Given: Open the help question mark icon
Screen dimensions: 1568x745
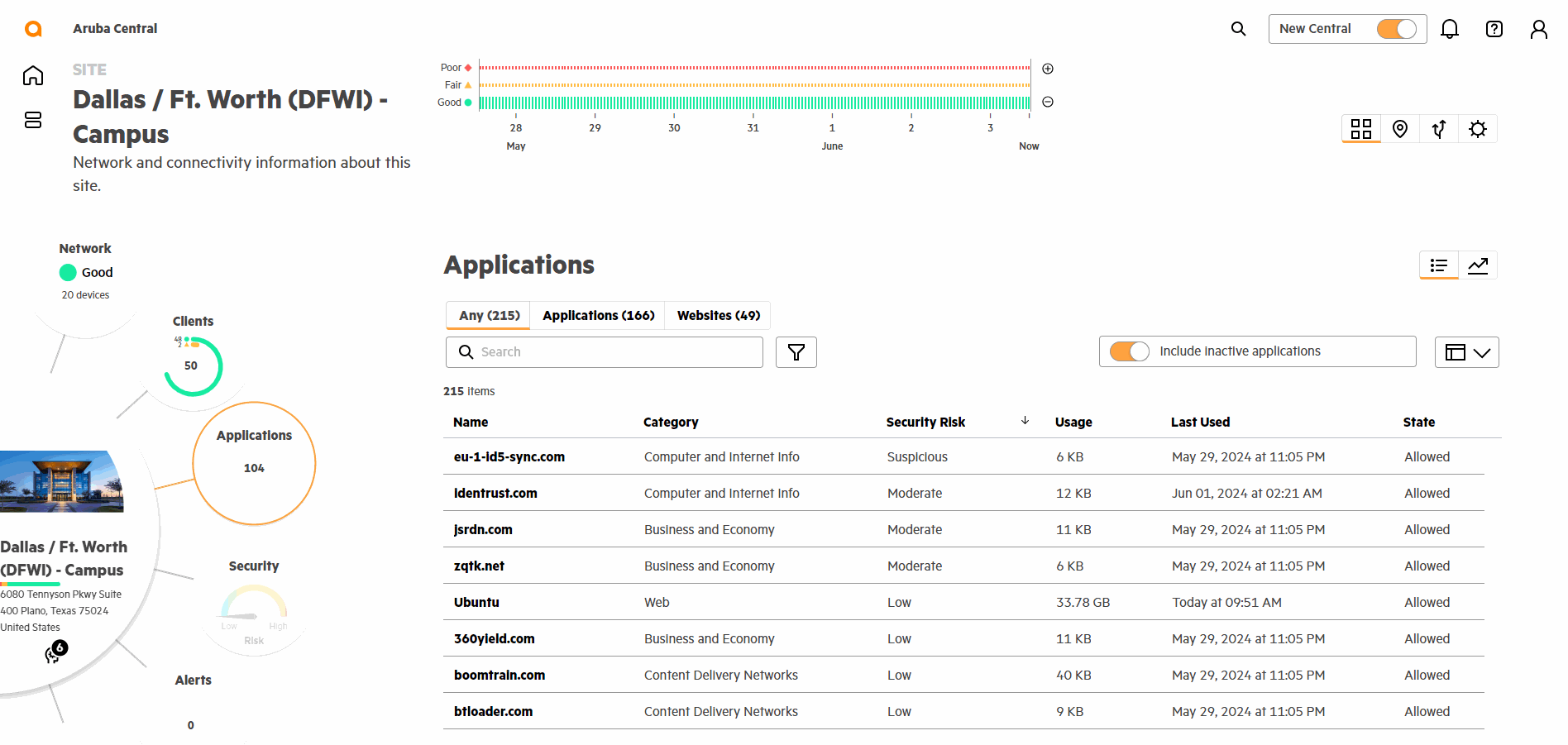Looking at the screenshot, I should (x=1494, y=29).
